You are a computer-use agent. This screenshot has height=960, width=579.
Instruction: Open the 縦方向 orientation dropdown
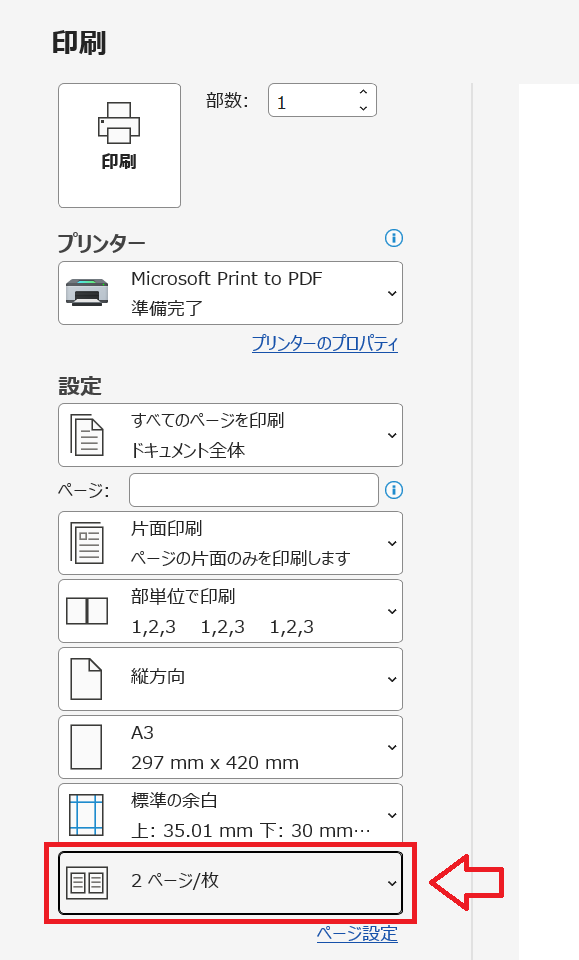tap(392, 678)
